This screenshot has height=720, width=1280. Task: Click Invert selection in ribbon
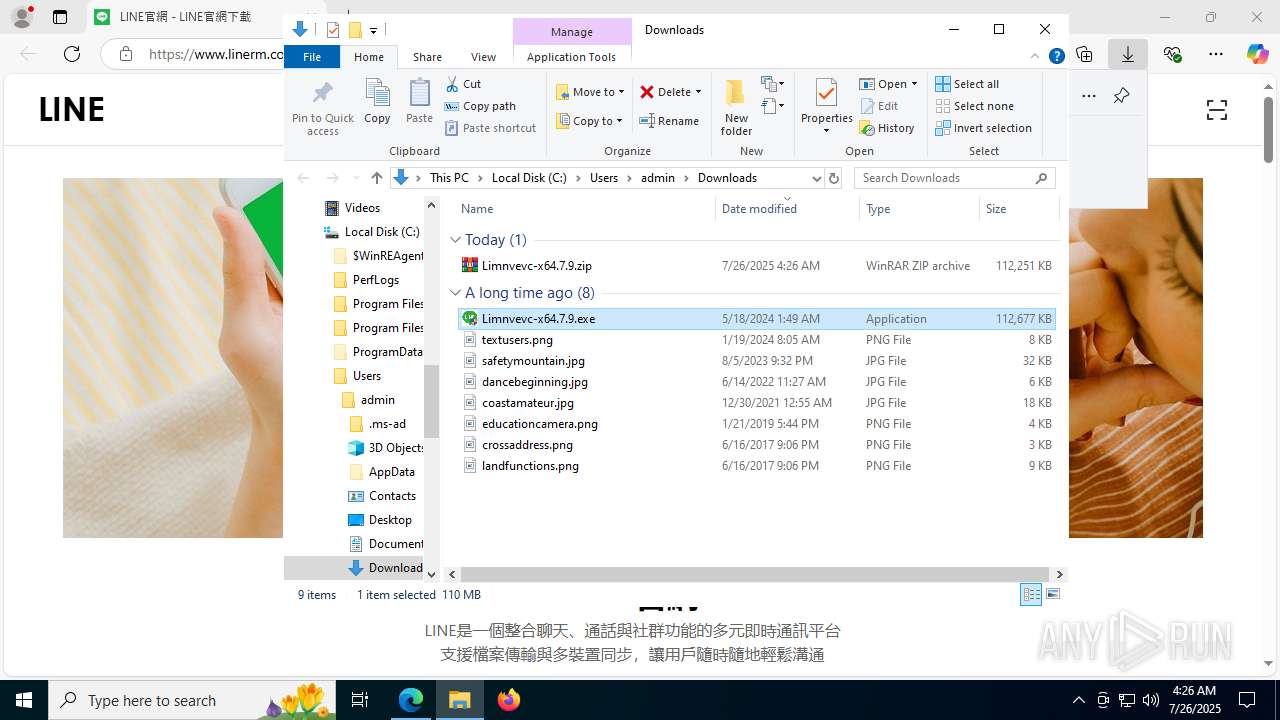983,128
